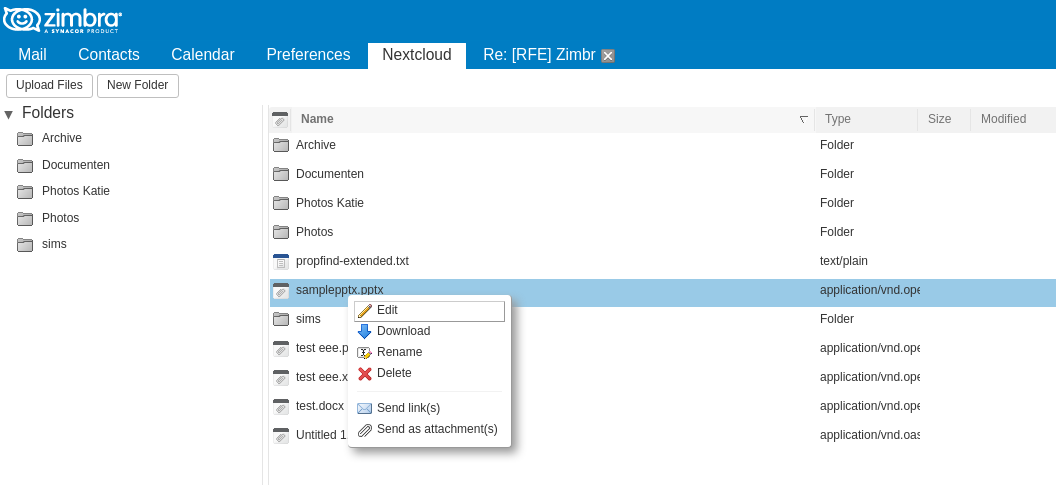Open the sims folder in sidebar
The height and width of the screenshot is (485, 1056).
pos(54,244)
